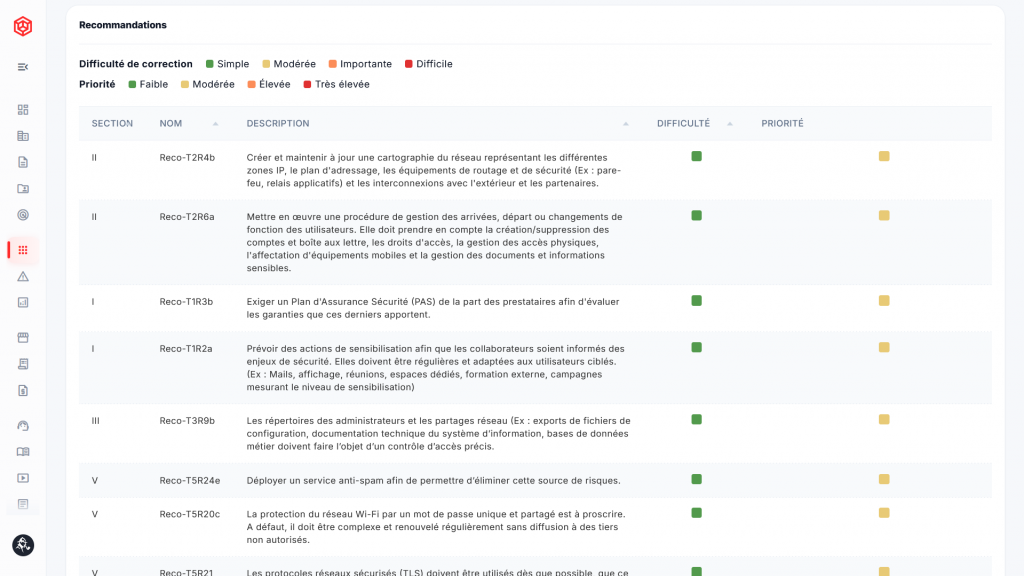
Task: Select the target icon in sidebar
Action: coord(23,215)
